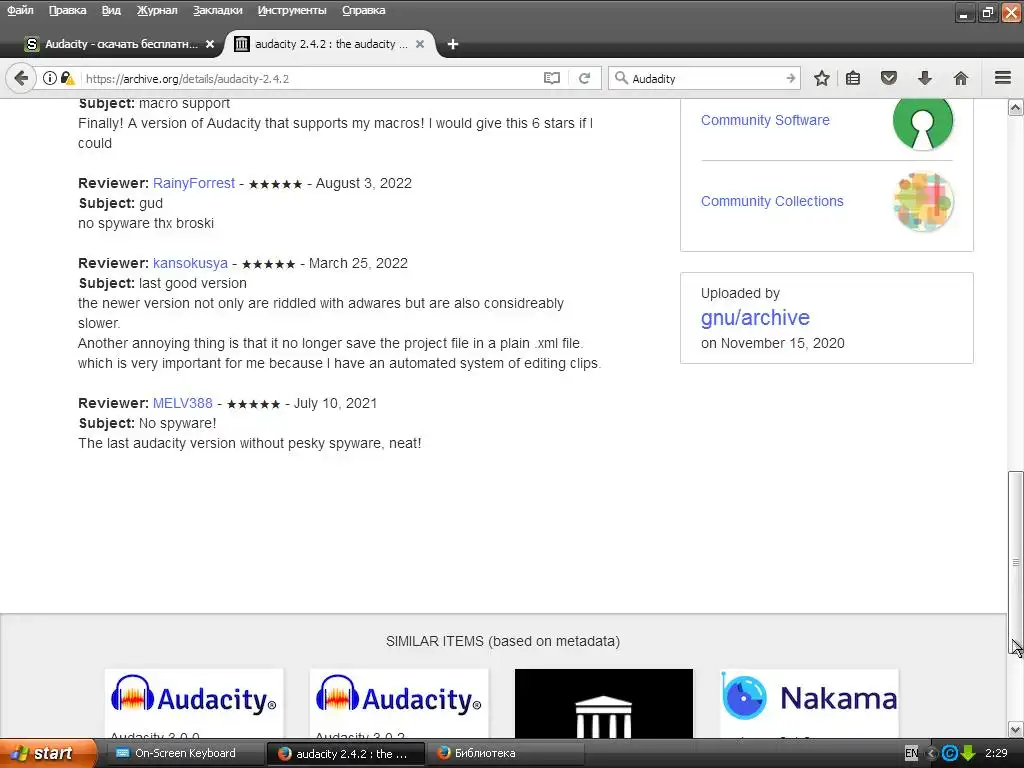Open Audacity 3.0.0 similar item thumbnail
1024x768 pixels.
click(x=194, y=703)
